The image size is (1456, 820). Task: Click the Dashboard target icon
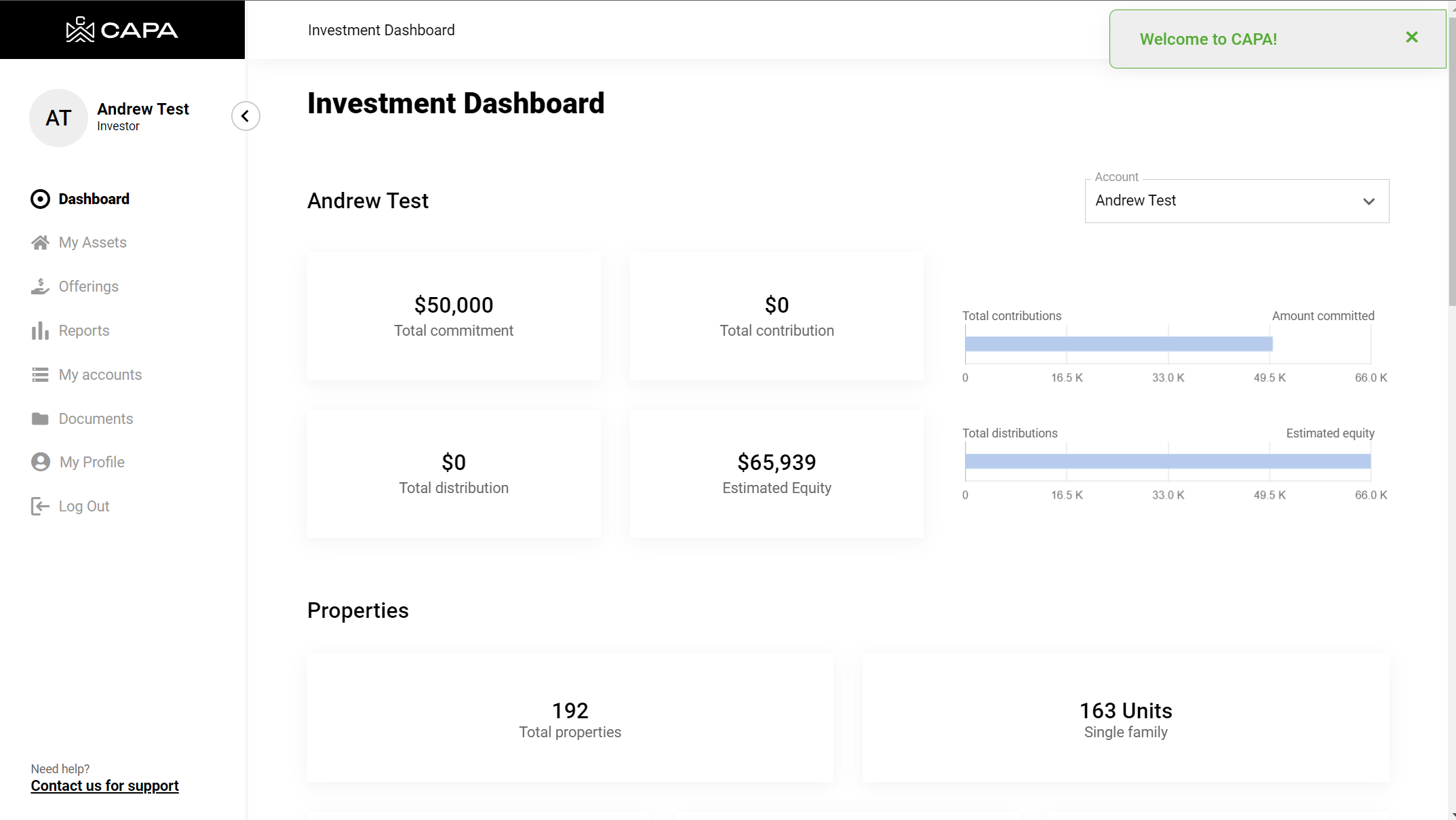click(x=40, y=199)
